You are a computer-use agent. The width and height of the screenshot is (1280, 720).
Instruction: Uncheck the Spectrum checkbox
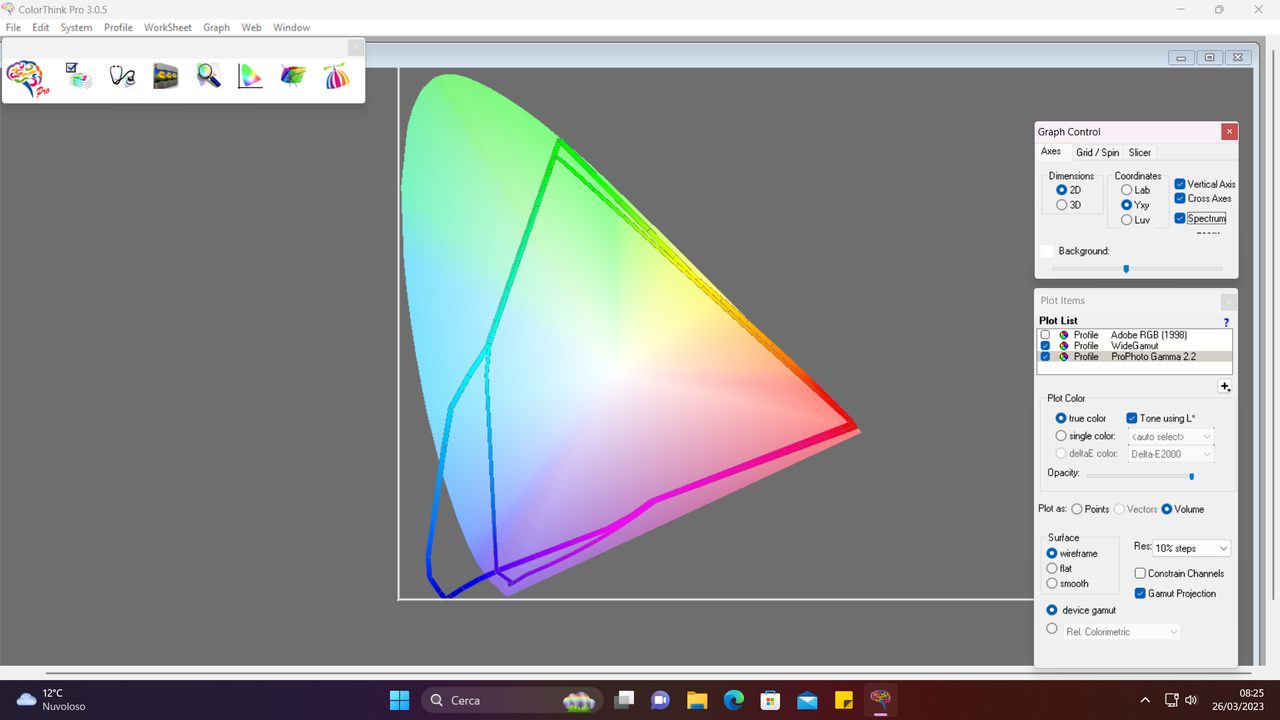[1180, 218]
